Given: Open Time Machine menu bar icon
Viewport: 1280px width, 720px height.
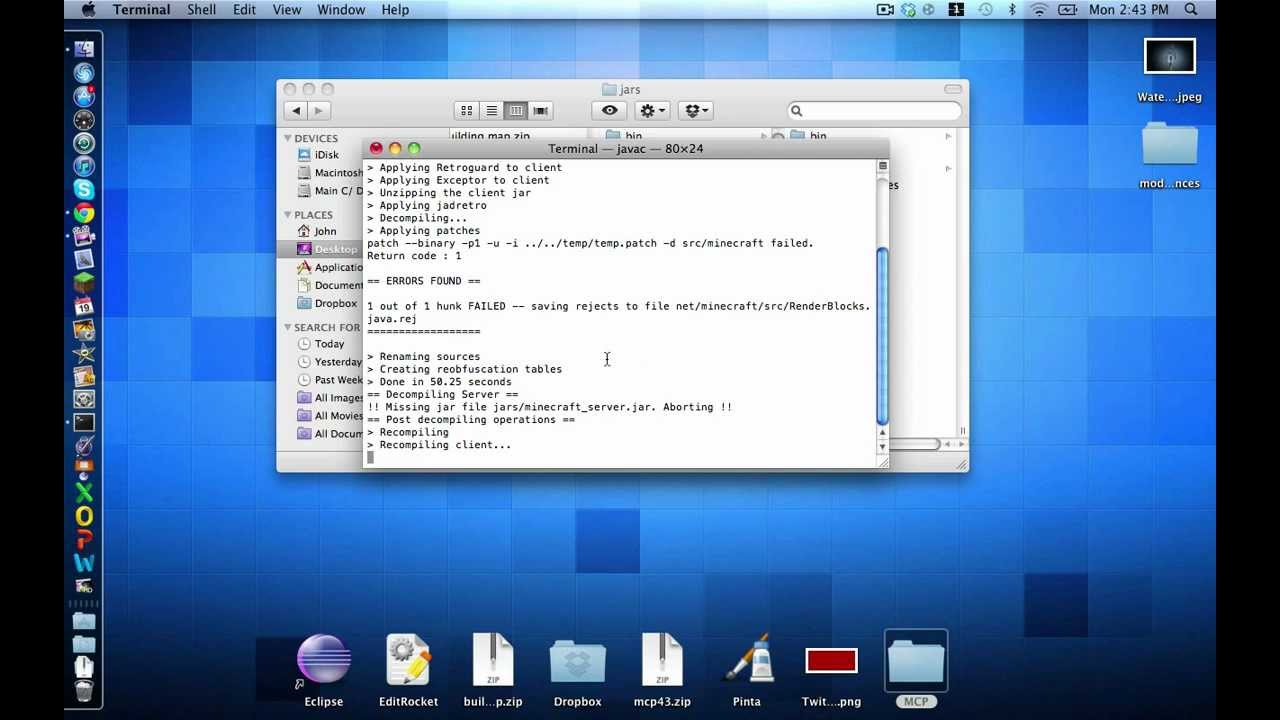Looking at the screenshot, I should (x=985, y=10).
